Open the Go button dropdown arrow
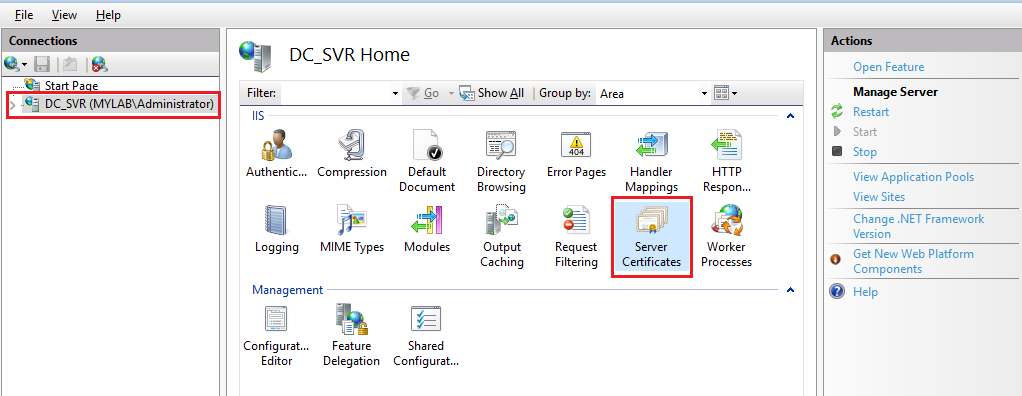 point(450,94)
